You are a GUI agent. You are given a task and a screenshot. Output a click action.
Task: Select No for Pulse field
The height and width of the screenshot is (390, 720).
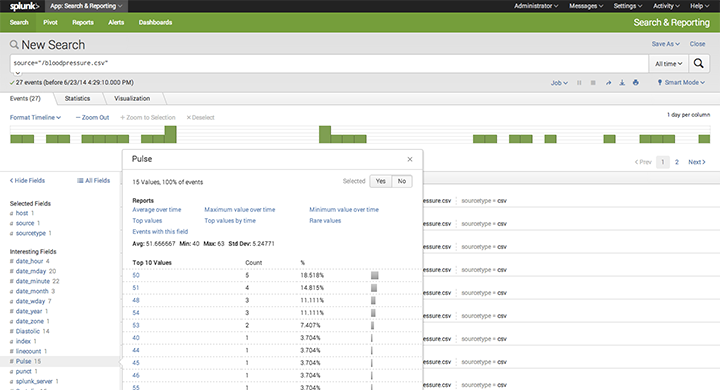pos(402,181)
